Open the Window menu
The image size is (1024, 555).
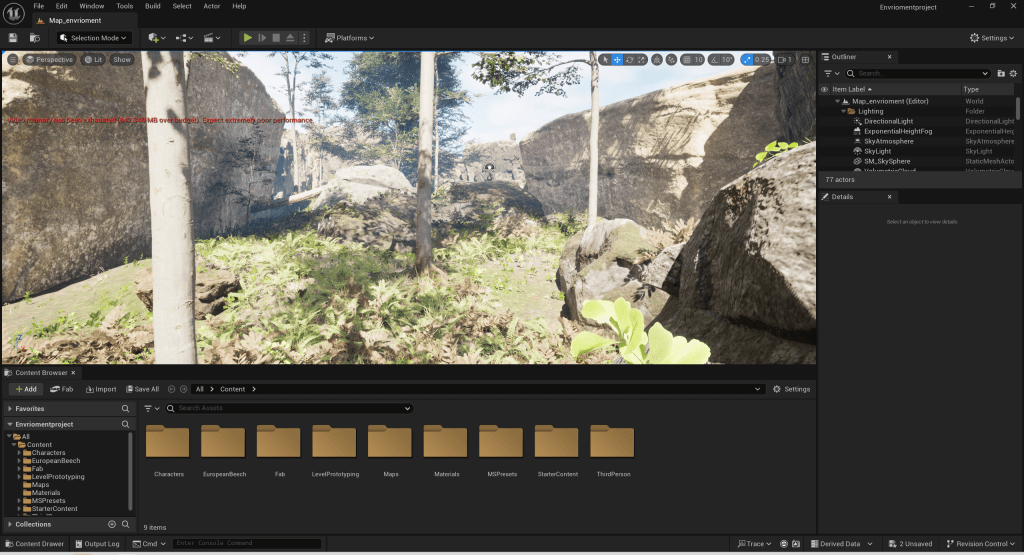click(91, 6)
